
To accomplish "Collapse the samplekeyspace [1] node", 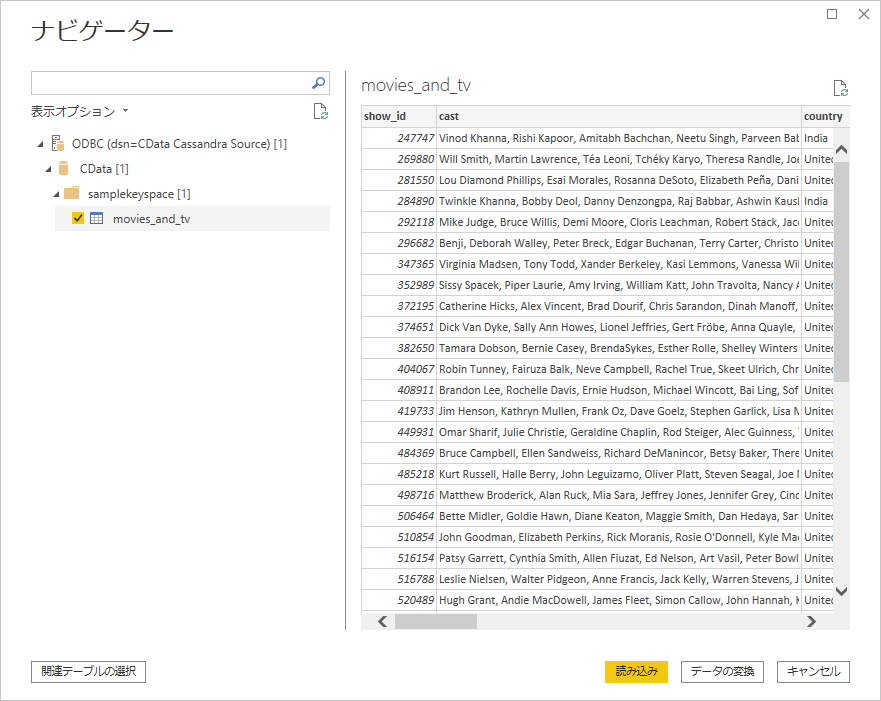I will click(56, 194).
